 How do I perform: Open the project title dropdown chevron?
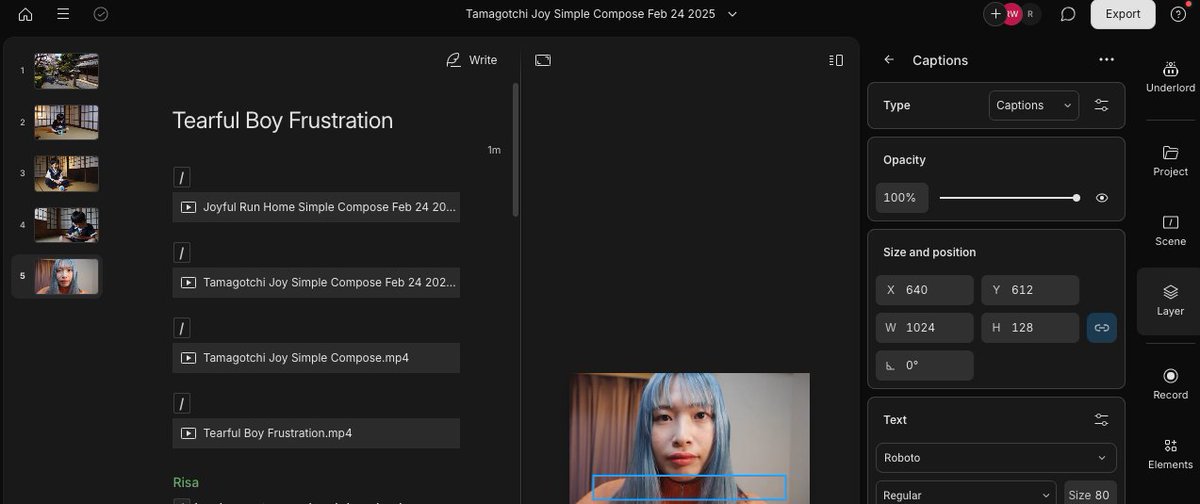(733, 14)
